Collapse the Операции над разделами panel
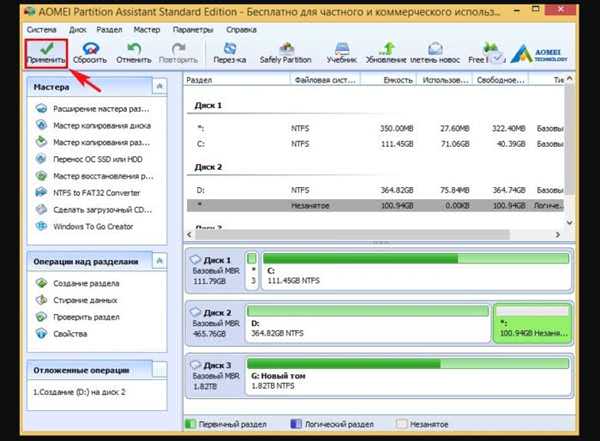Viewport: 600px width, 441px height. pyautogui.click(x=160, y=261)
